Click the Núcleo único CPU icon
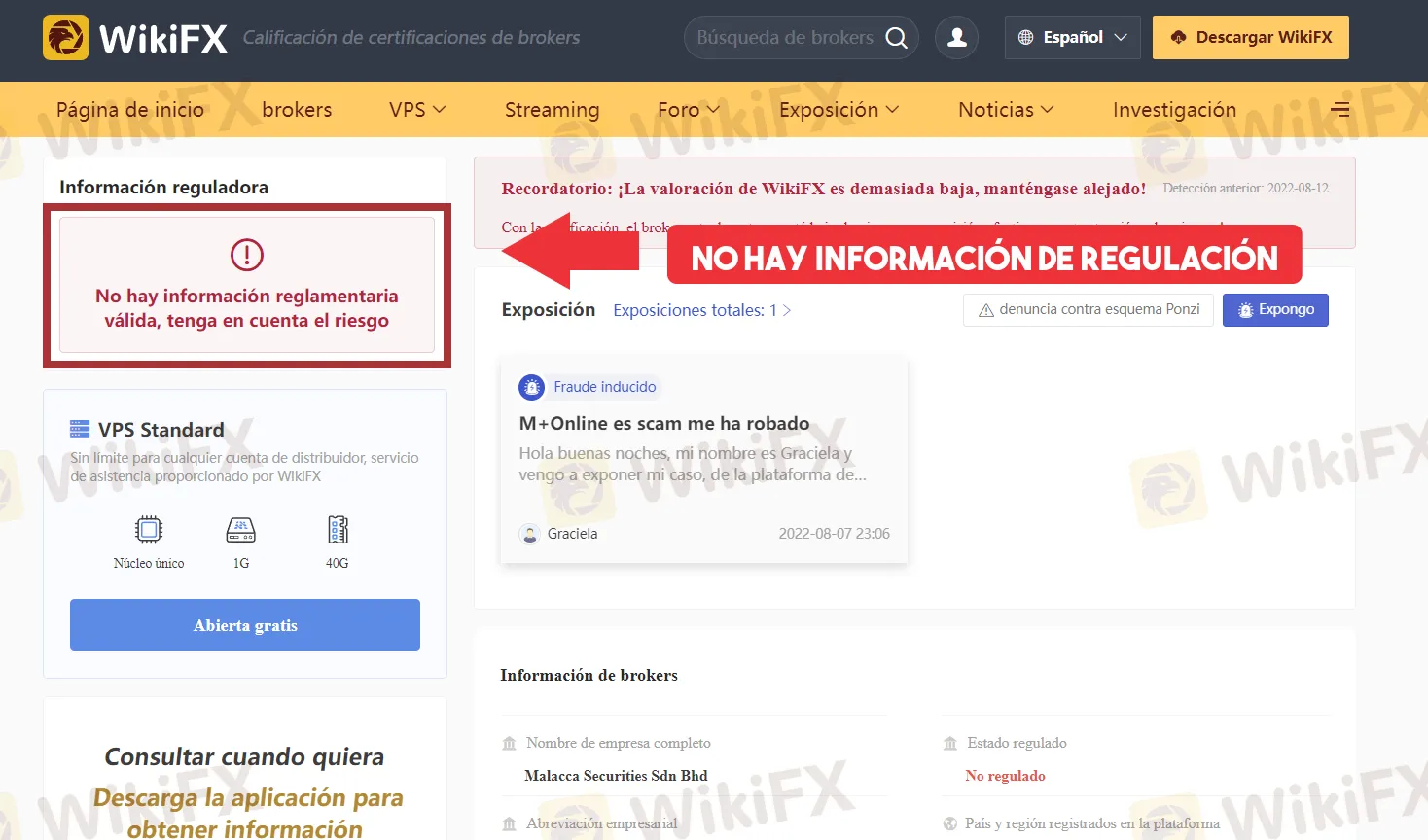Viewport: 1428px width, 840px height. pyautogui.click(x=149, y=530)
